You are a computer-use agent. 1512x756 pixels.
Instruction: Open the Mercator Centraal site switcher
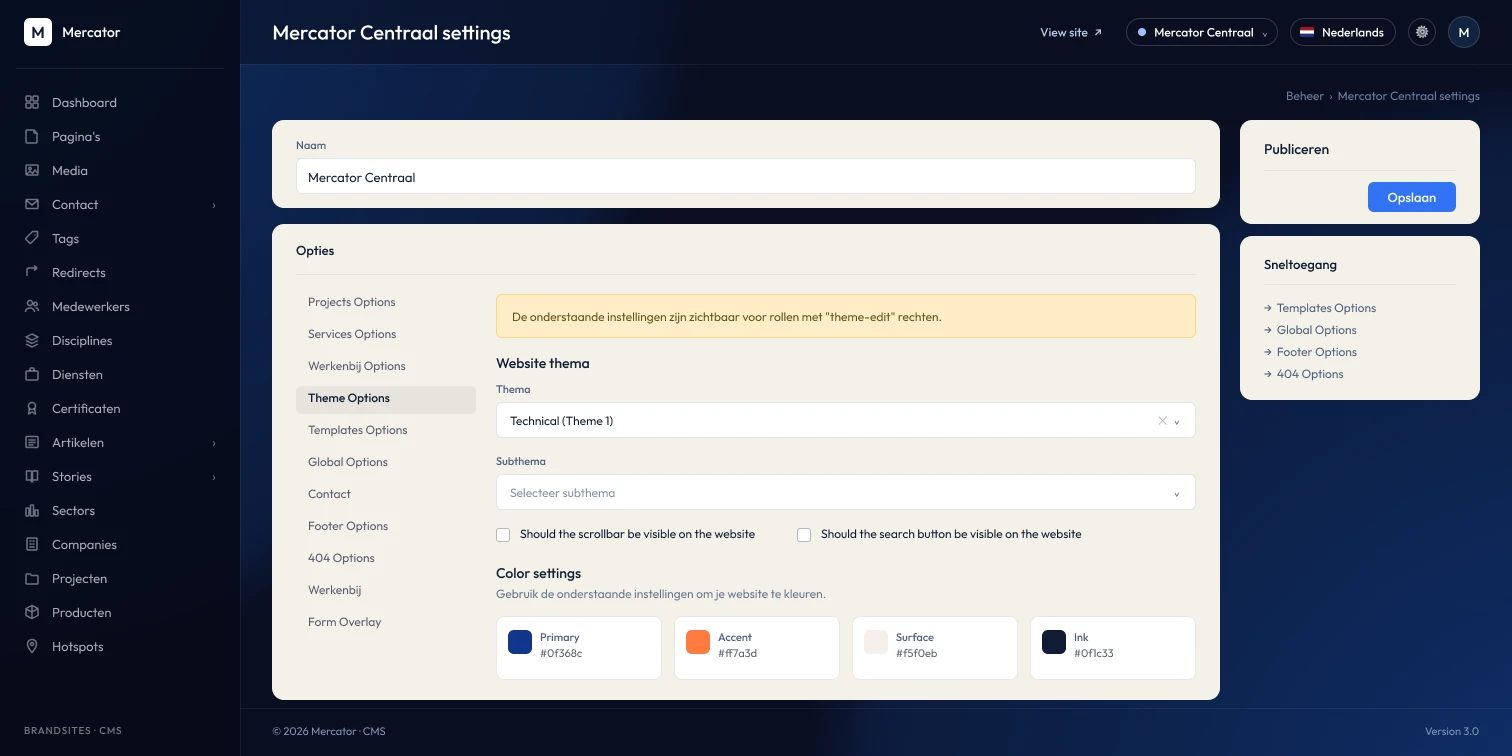[1202, 32]
